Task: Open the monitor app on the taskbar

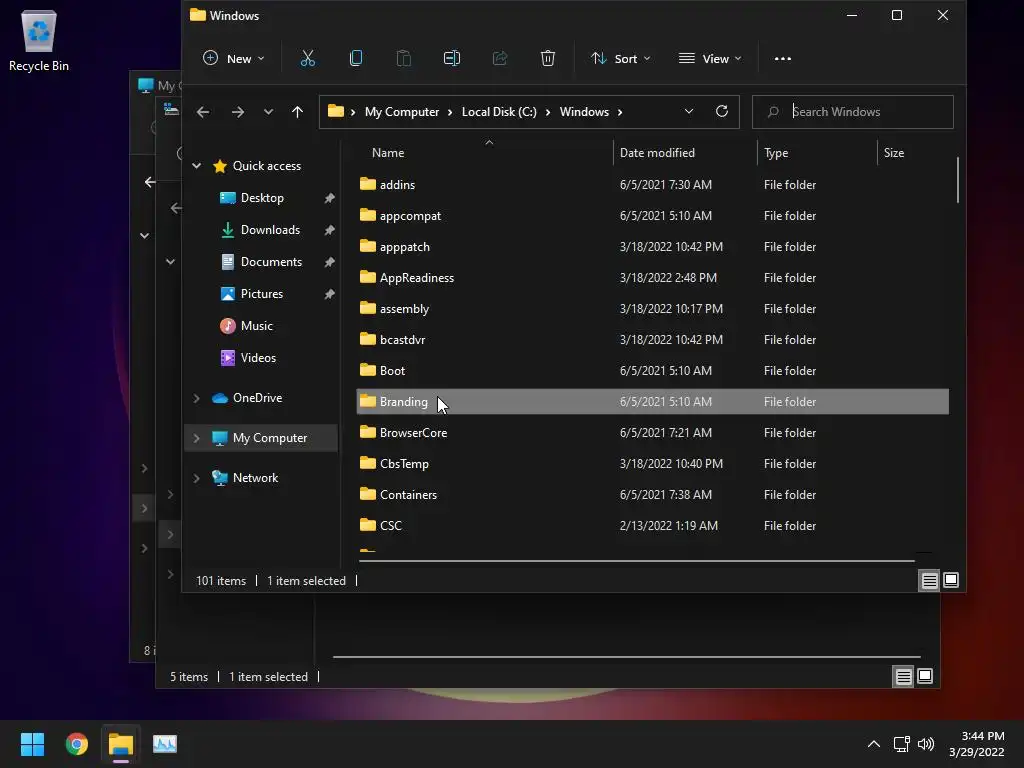Action: coord(165,744)
